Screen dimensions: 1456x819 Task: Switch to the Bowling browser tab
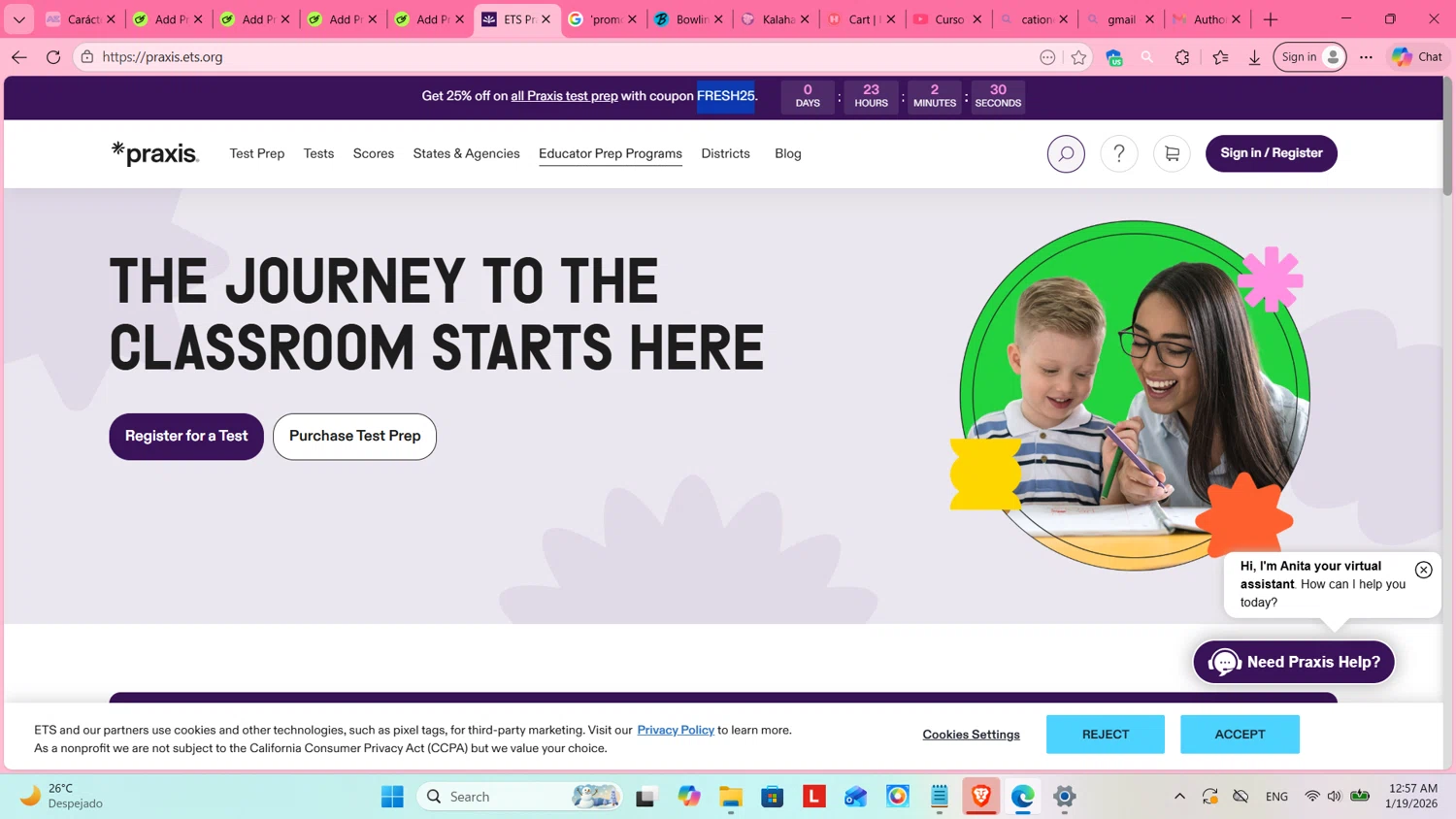(689, 19)
